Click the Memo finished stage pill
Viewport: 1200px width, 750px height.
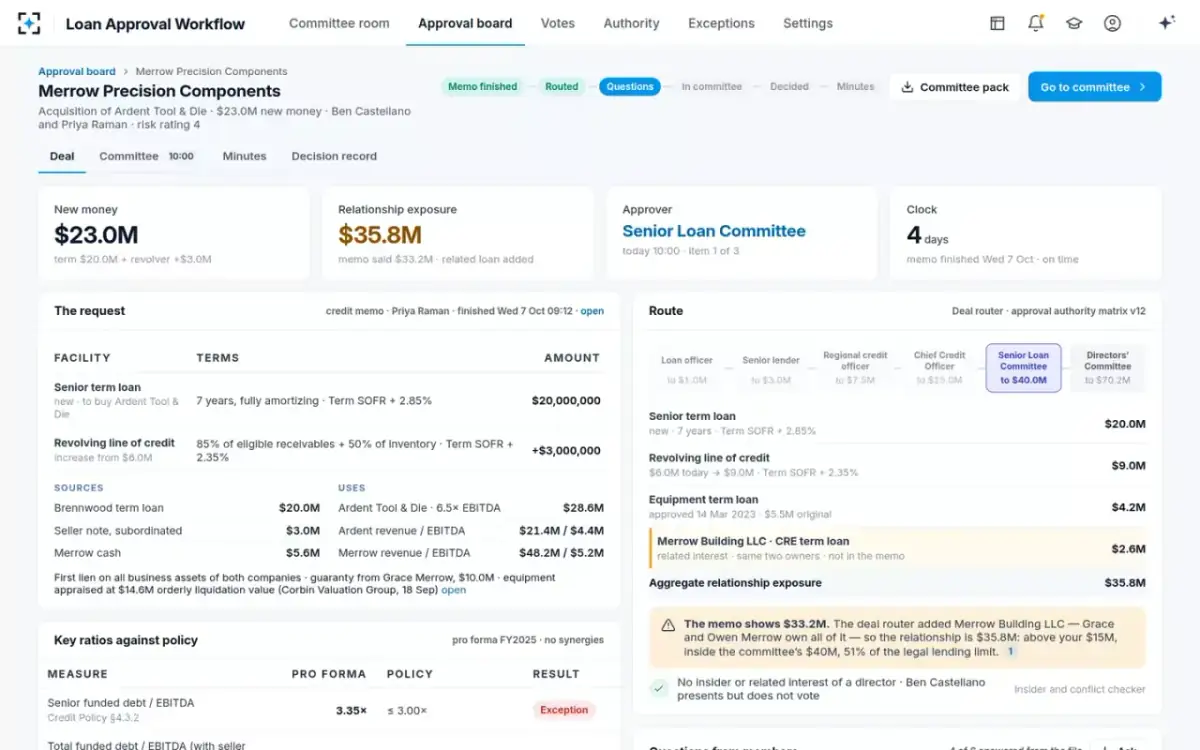pyautogui.click(x=482, y=87)
